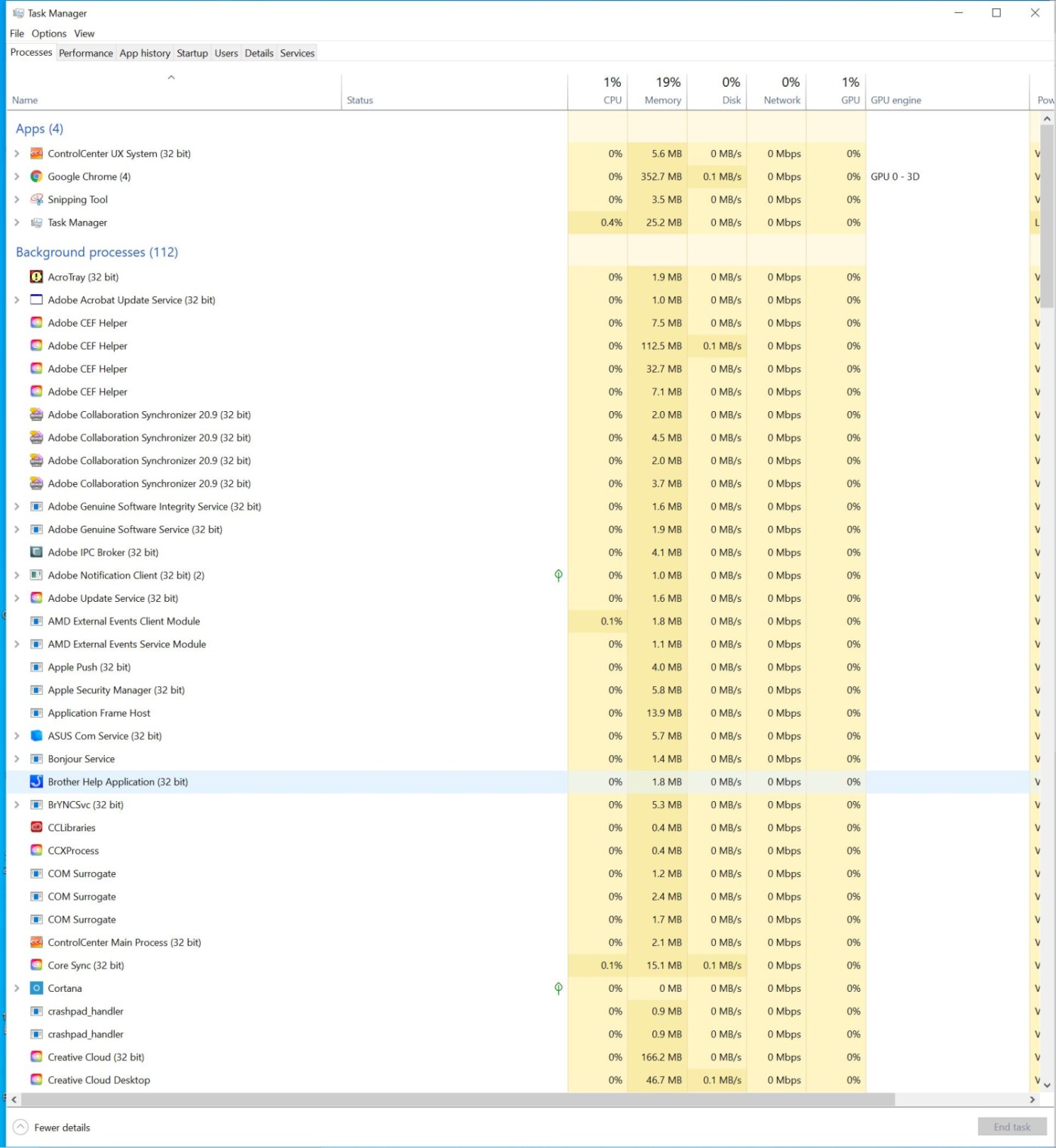Click Adobe Notification Client leaf status icon
Image resolution: width=1056 pixels, height=1148 pixels.
click(558, 576)
